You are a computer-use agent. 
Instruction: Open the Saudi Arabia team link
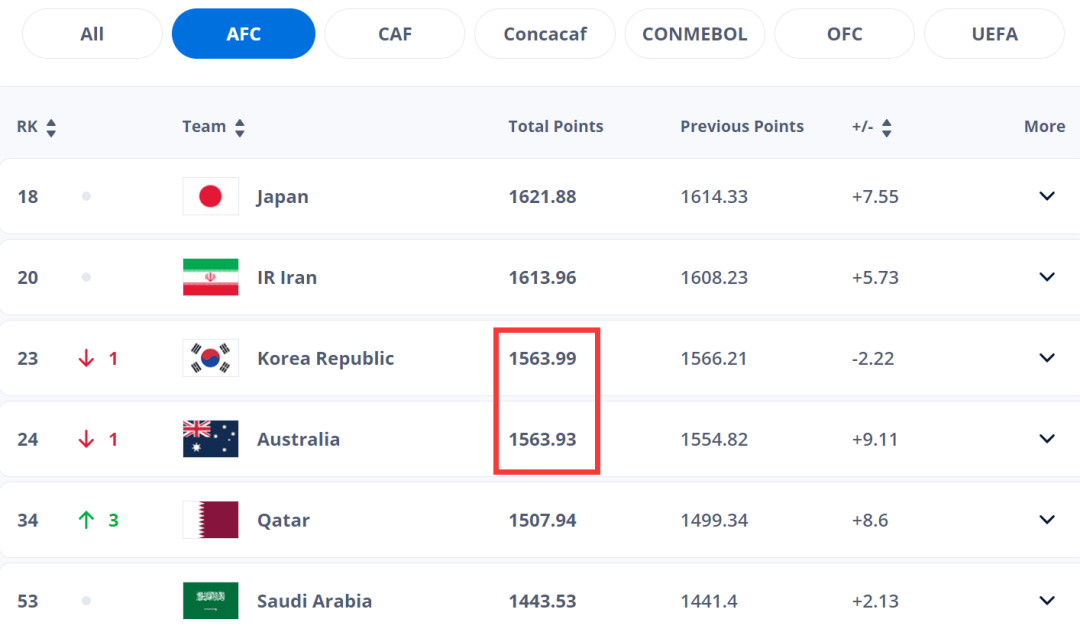coord(314,601)
